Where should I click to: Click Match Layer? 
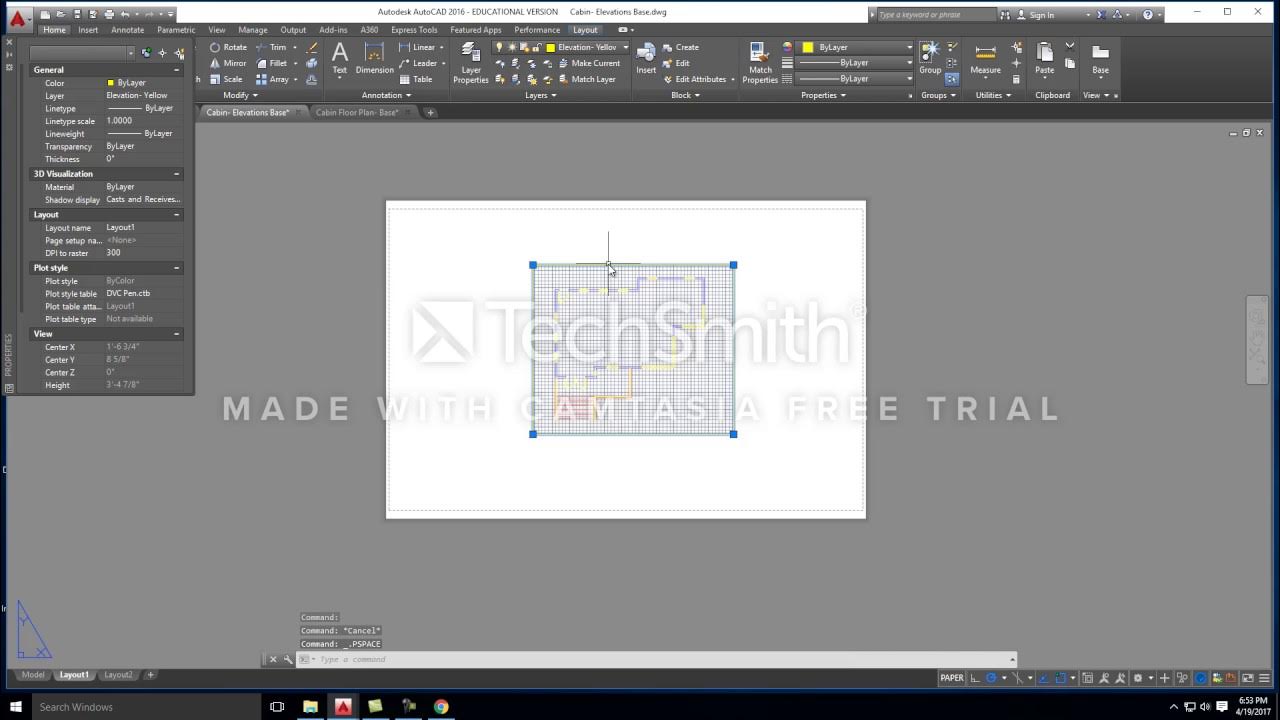[x=587, y=79]
